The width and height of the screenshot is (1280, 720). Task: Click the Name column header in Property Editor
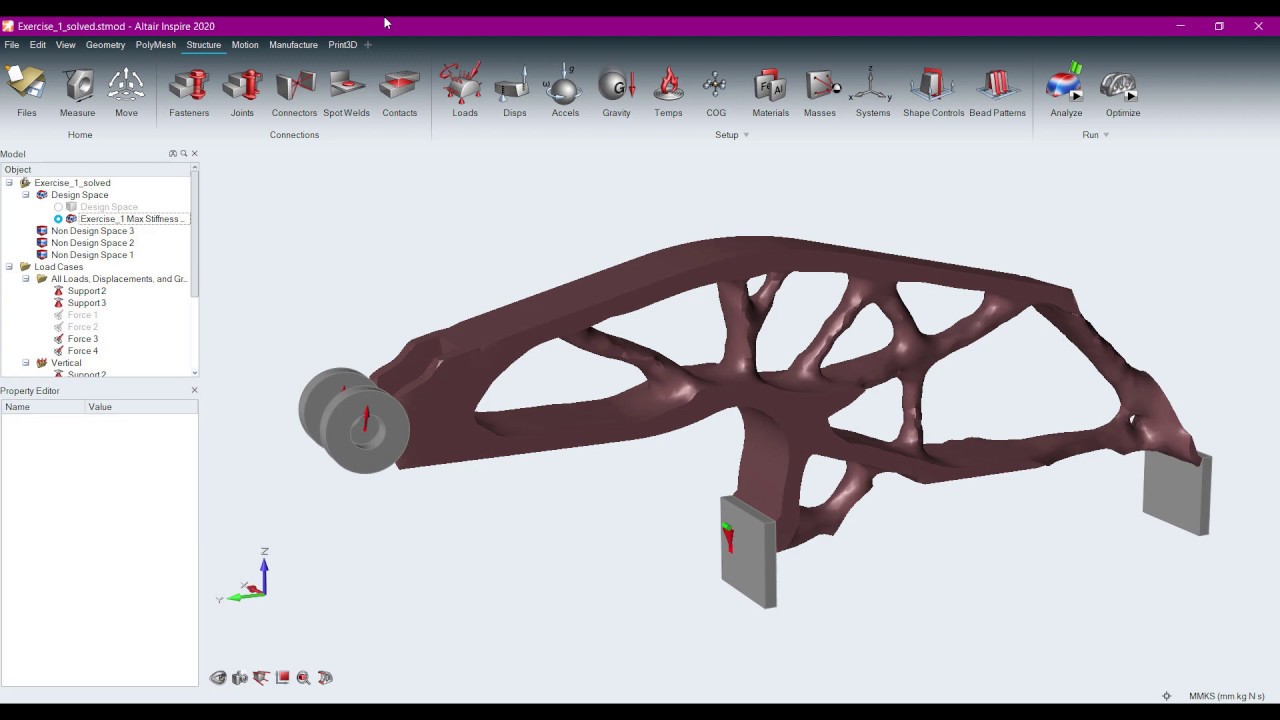43,407
